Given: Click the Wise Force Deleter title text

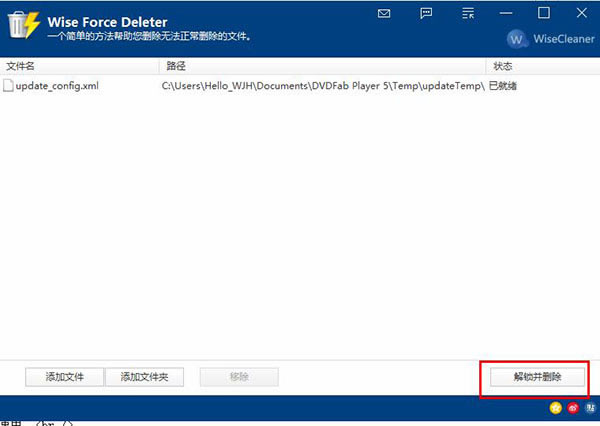Looking at the screenshot, I should tap(108, 22).
